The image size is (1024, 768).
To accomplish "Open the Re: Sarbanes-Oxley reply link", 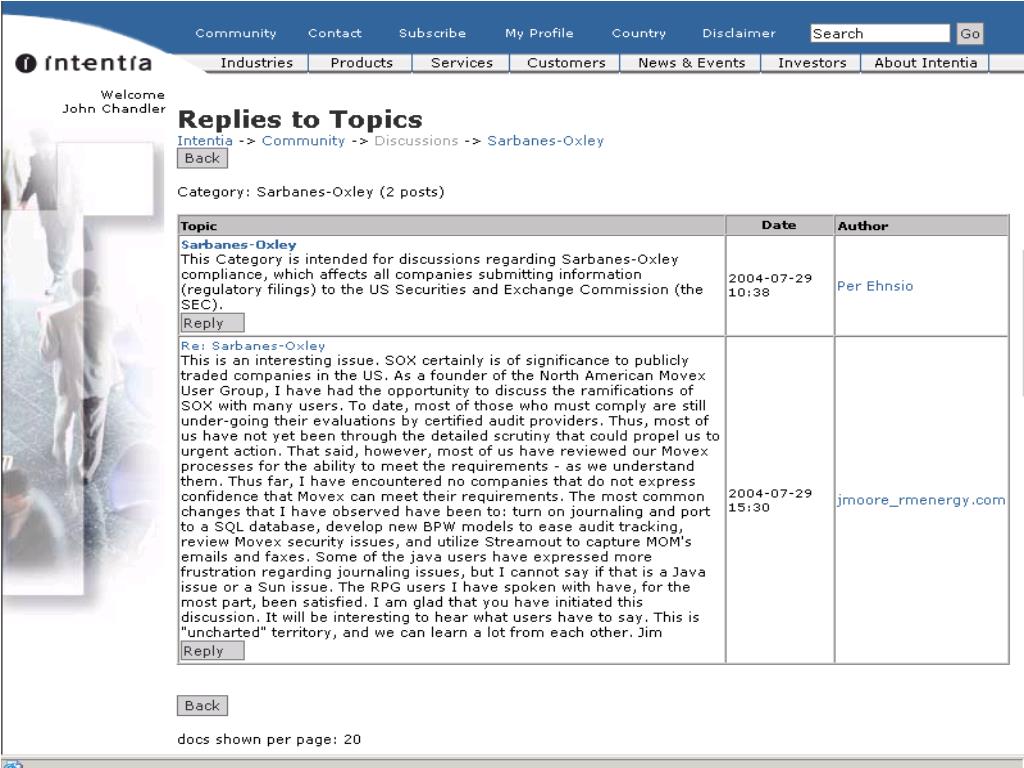I will pyautogui.click(x=253, y=345).
